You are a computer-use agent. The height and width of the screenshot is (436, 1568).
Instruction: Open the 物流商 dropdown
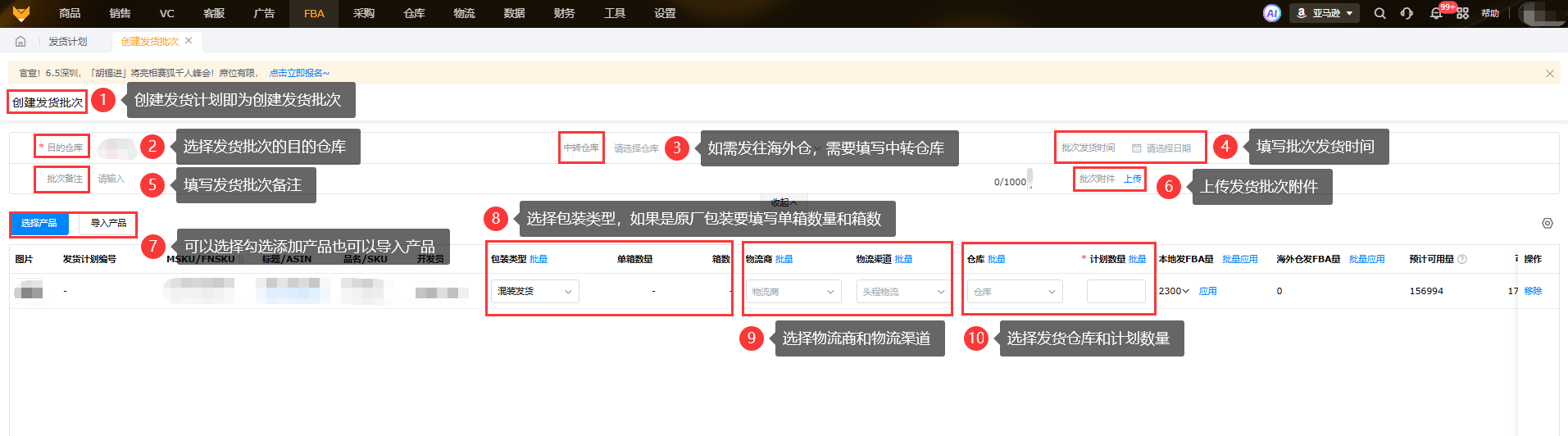[793, 291]
